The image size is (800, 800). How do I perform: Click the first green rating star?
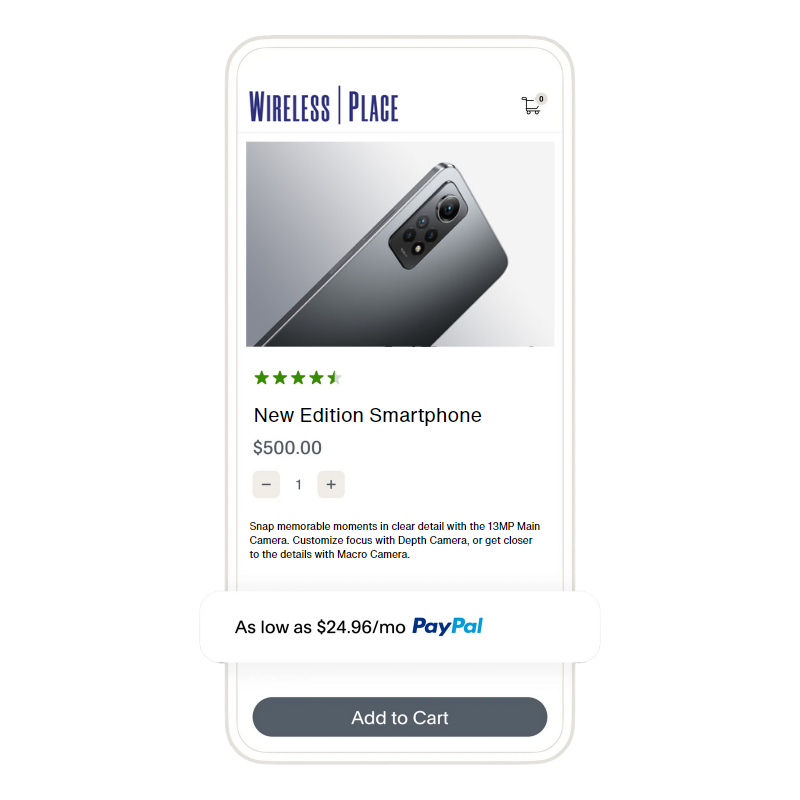click(262, 378)
